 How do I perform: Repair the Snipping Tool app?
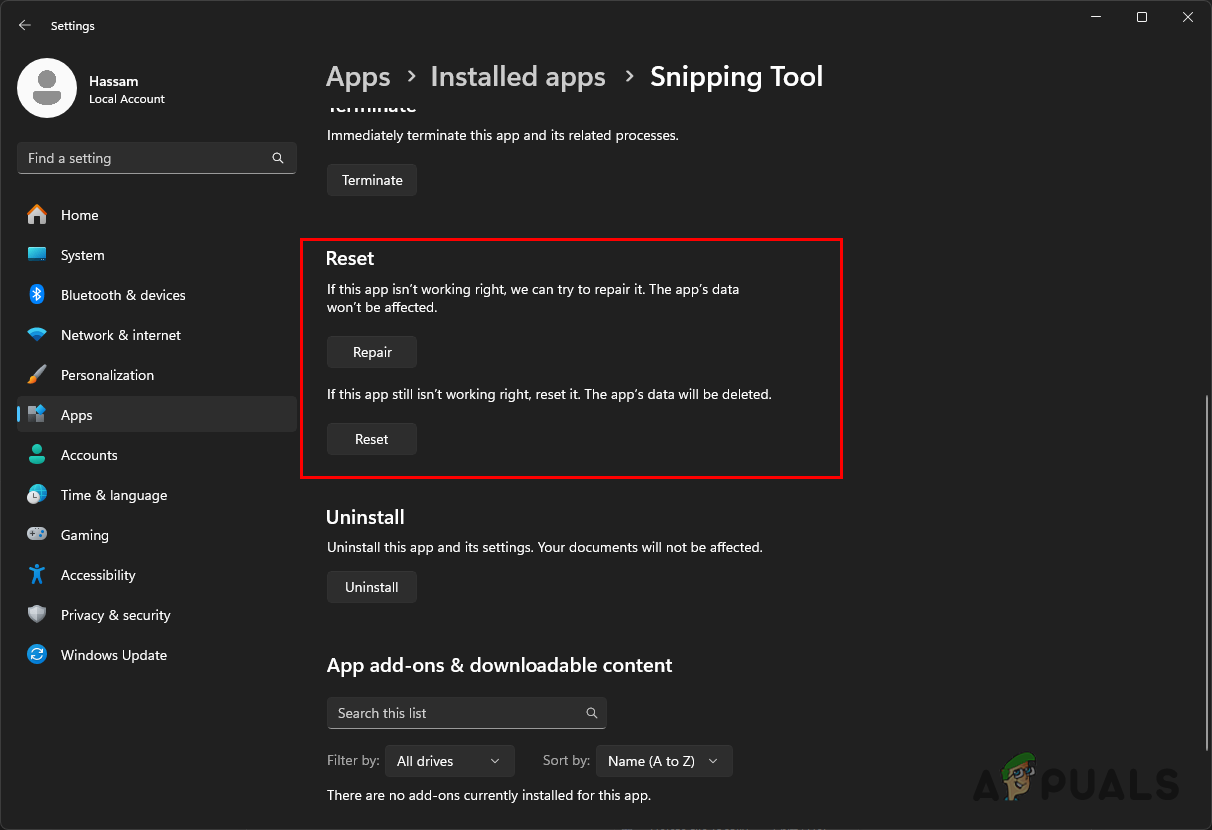coord(371,352)
